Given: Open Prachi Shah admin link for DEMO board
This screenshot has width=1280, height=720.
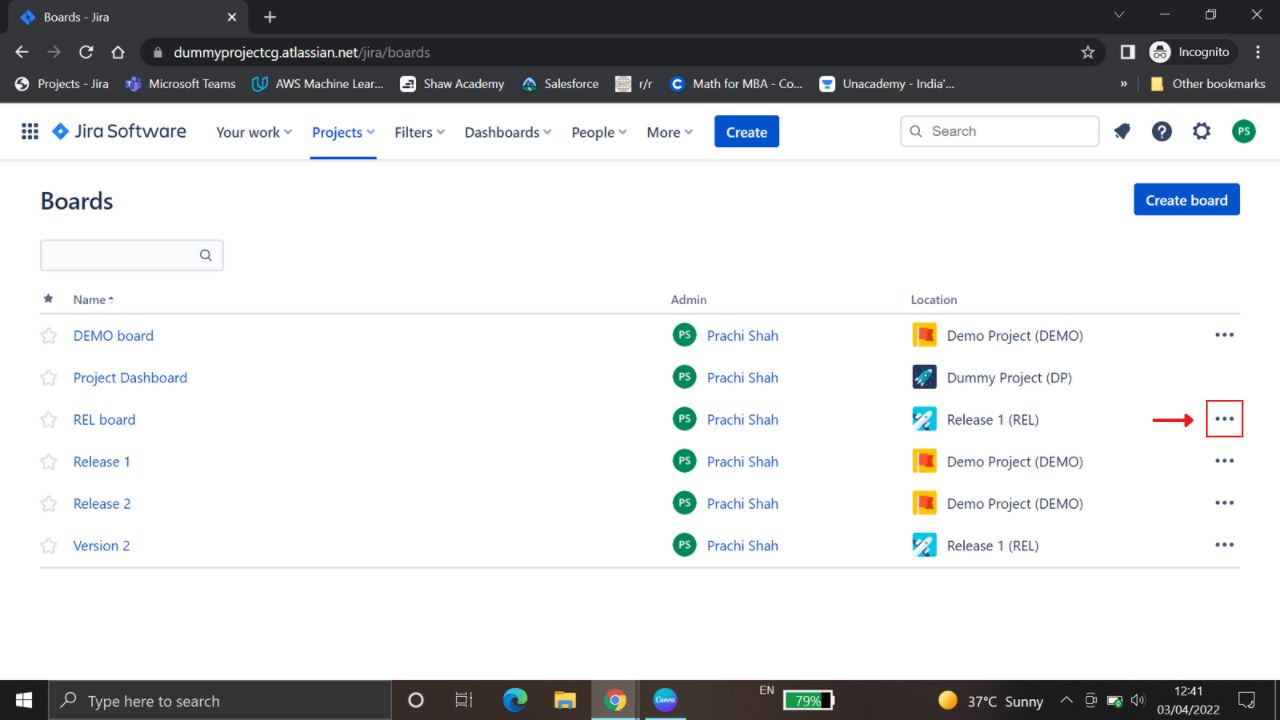Looking at the screenshot, I should point(742,336).
